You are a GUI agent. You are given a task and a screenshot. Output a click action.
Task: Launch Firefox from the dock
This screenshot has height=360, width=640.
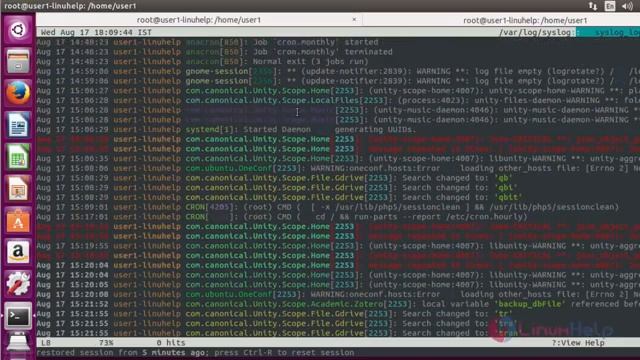click(18, 93)
